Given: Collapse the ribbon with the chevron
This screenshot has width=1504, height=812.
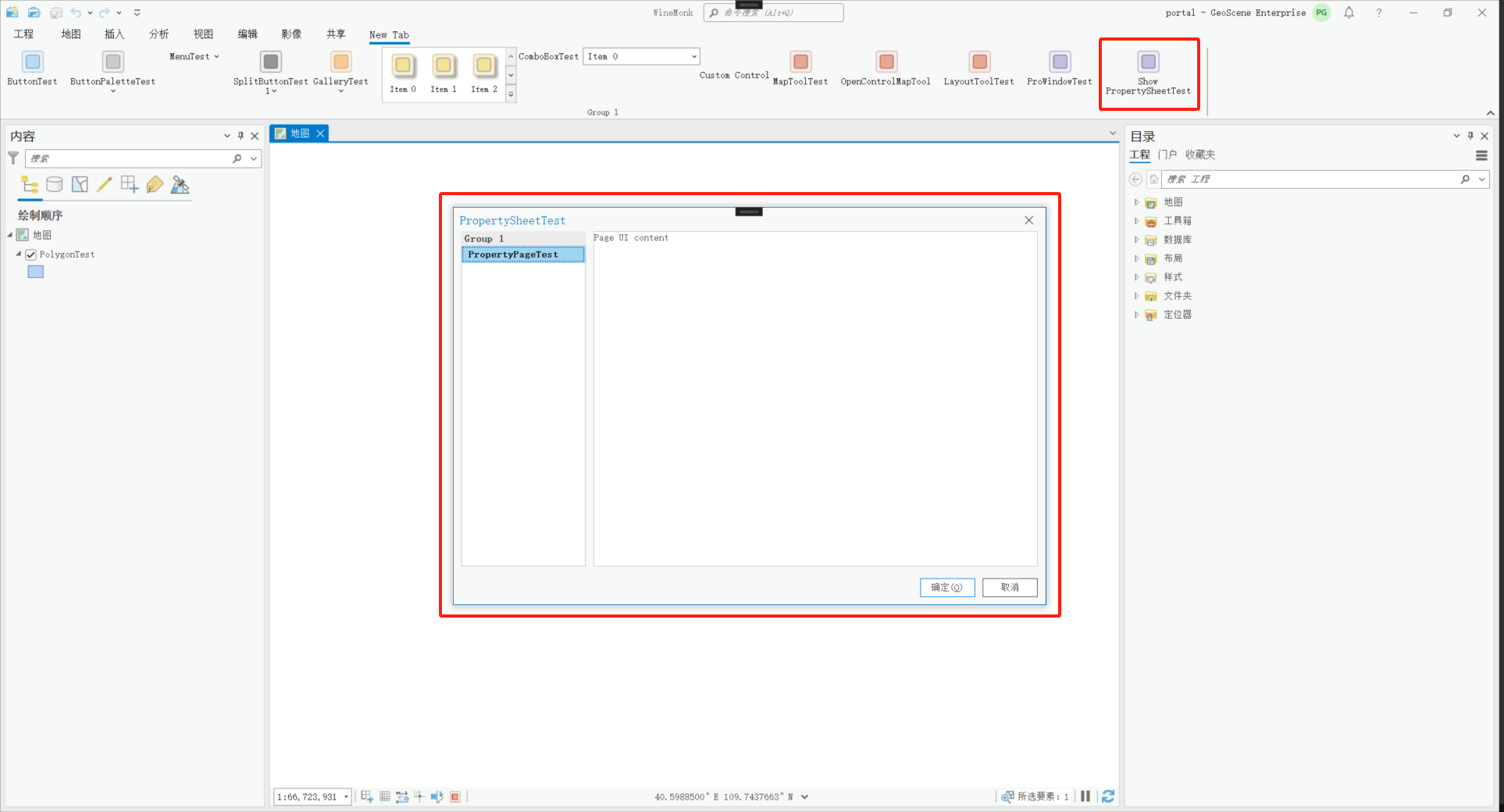Looking at the screenshot, I should coord(1491,113).
